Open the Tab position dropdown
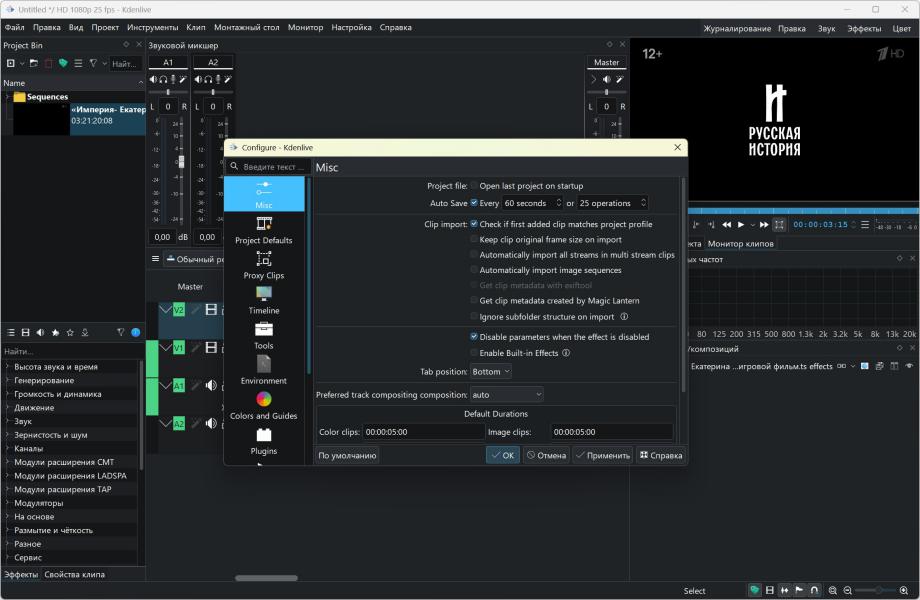This screenshot has width=920, height=600. pyautogui.click(x=490, y=372)
